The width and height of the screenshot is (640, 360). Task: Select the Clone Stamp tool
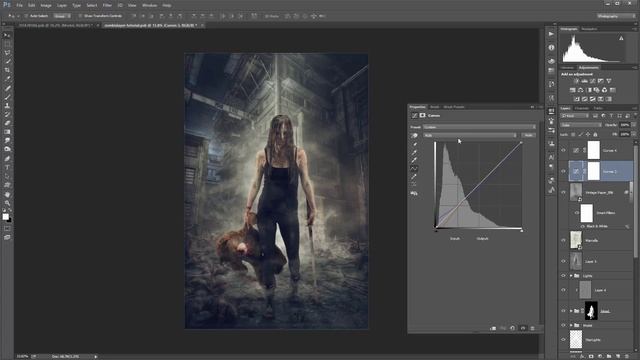tap(7, 105)
